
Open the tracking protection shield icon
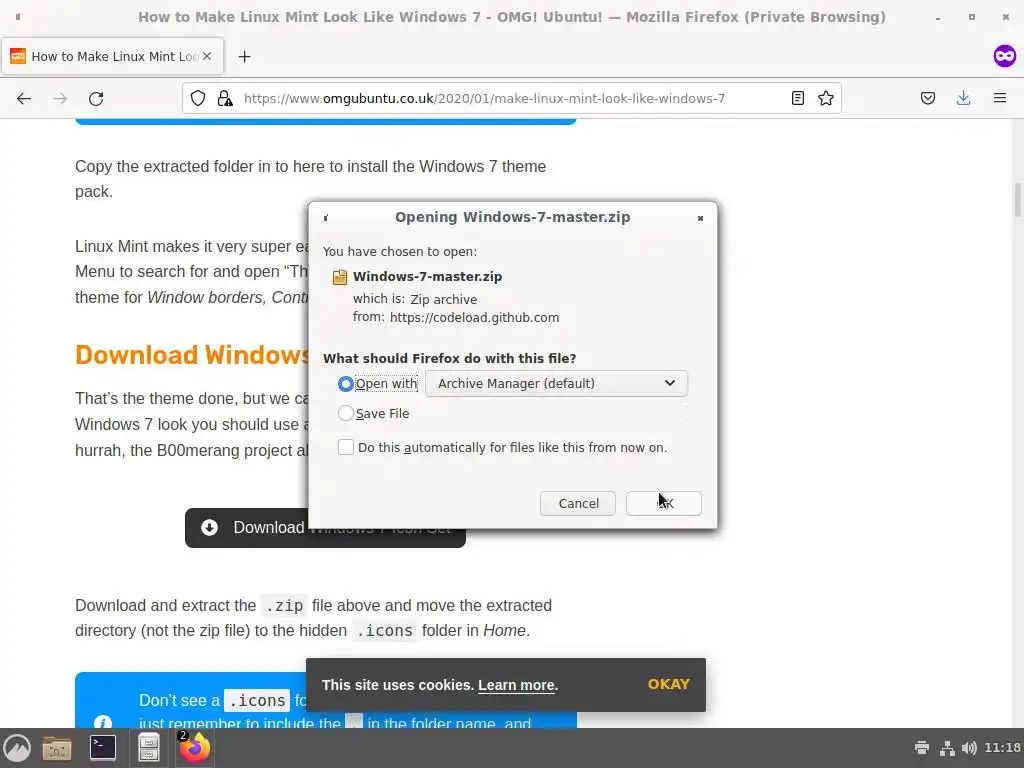[198, 99]
